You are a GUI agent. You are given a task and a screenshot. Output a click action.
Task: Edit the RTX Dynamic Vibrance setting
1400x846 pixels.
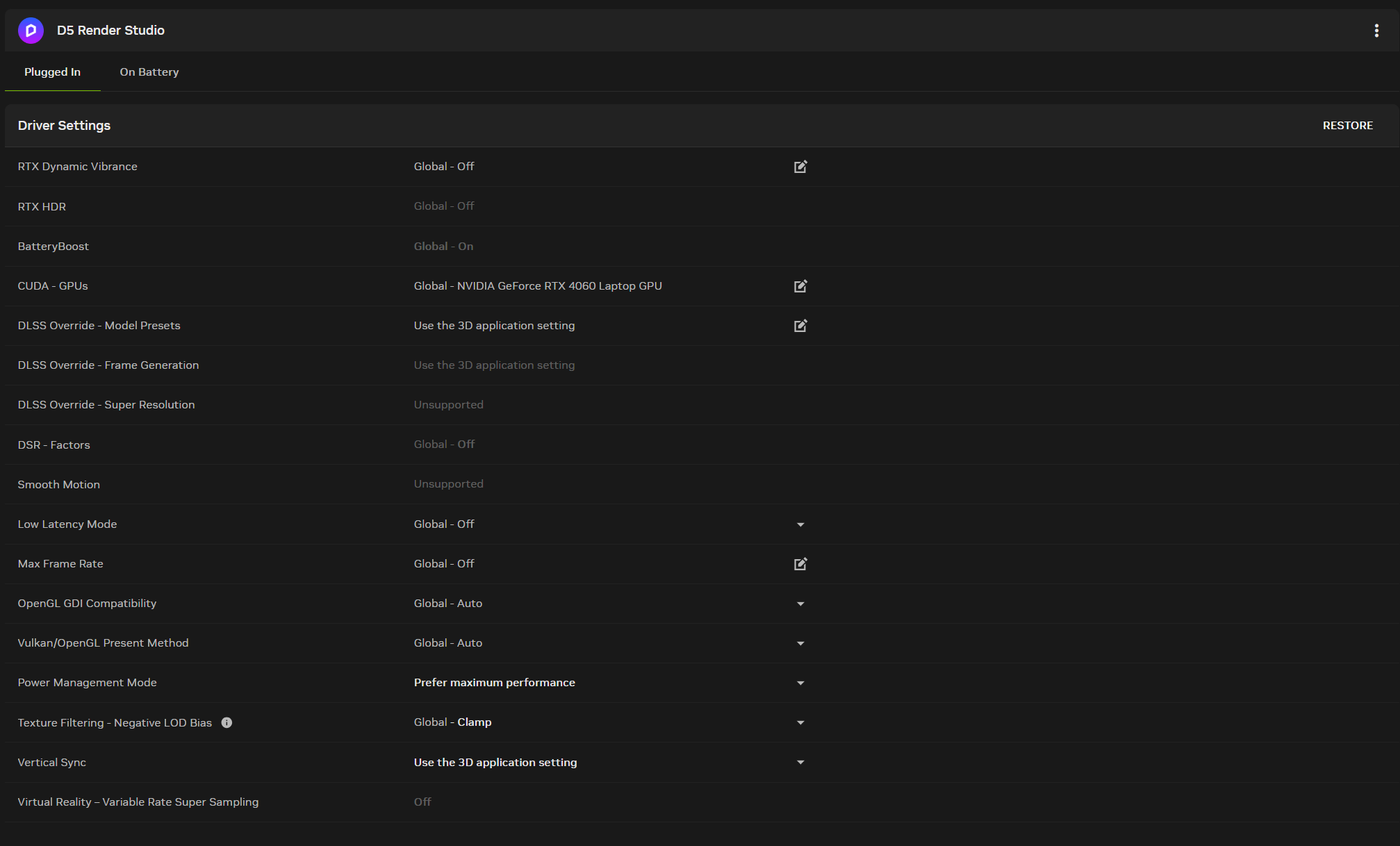point(800,167)
